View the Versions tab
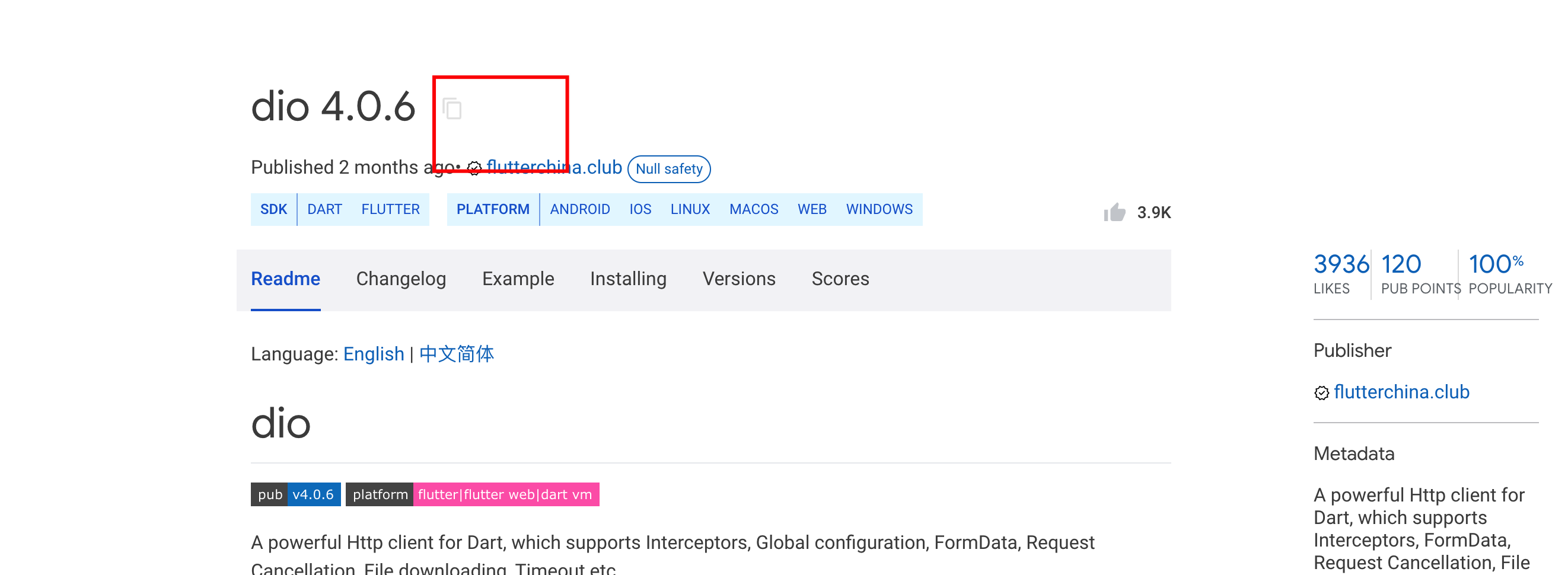This screenshot has height=575, width=1568. (x=739, y=279)
